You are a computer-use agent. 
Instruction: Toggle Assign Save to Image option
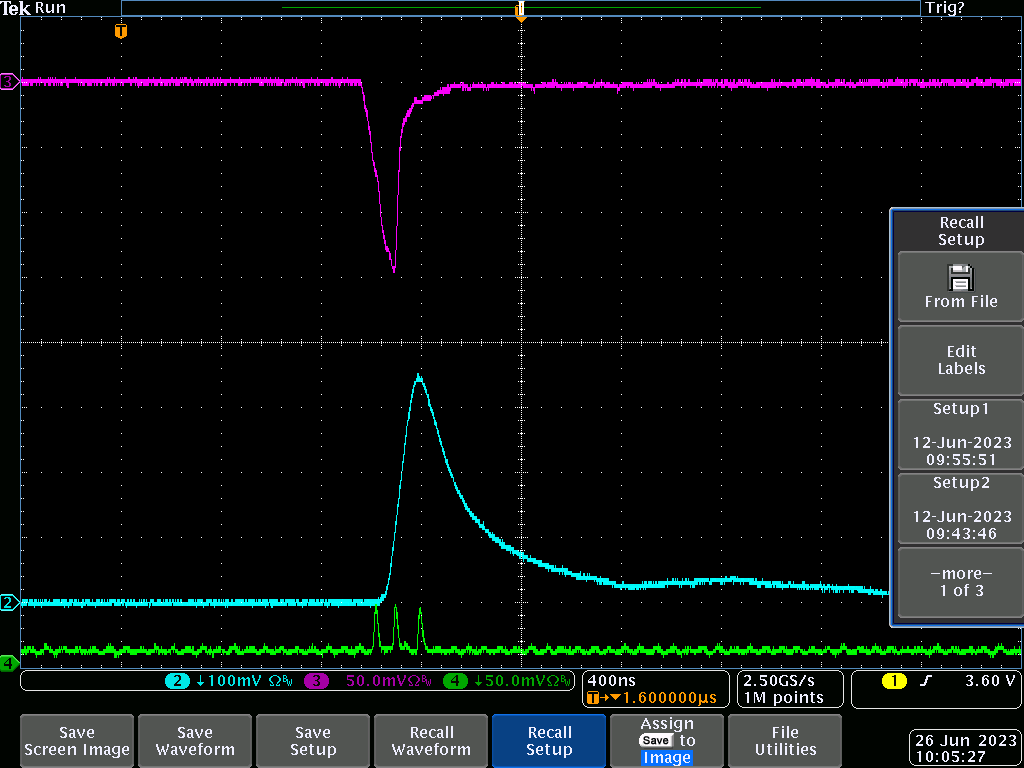coord(667,741)
